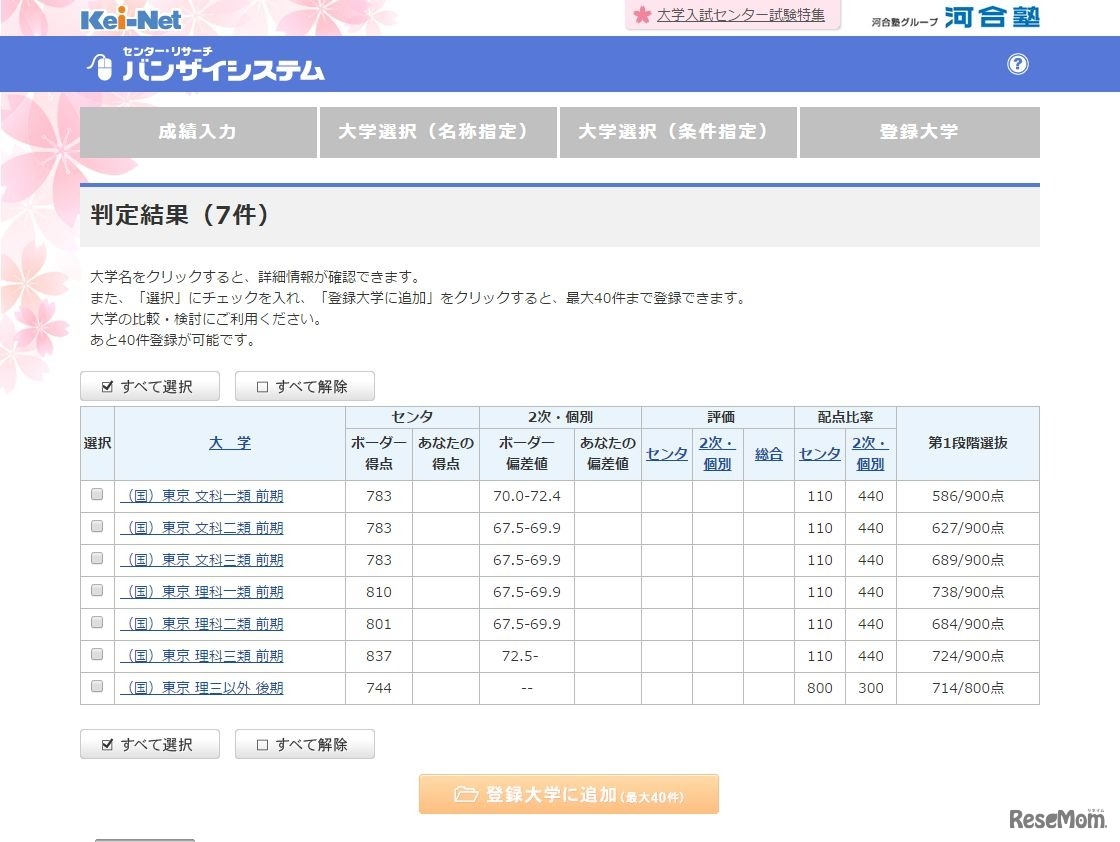Check the 東京 理三以外 後期 row checkbox
This screenshot has width=1120, height=842.
coord(96,687)
